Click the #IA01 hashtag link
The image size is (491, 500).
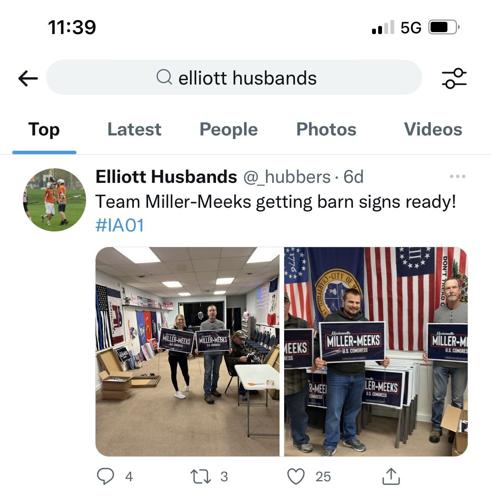pos(120,225)
